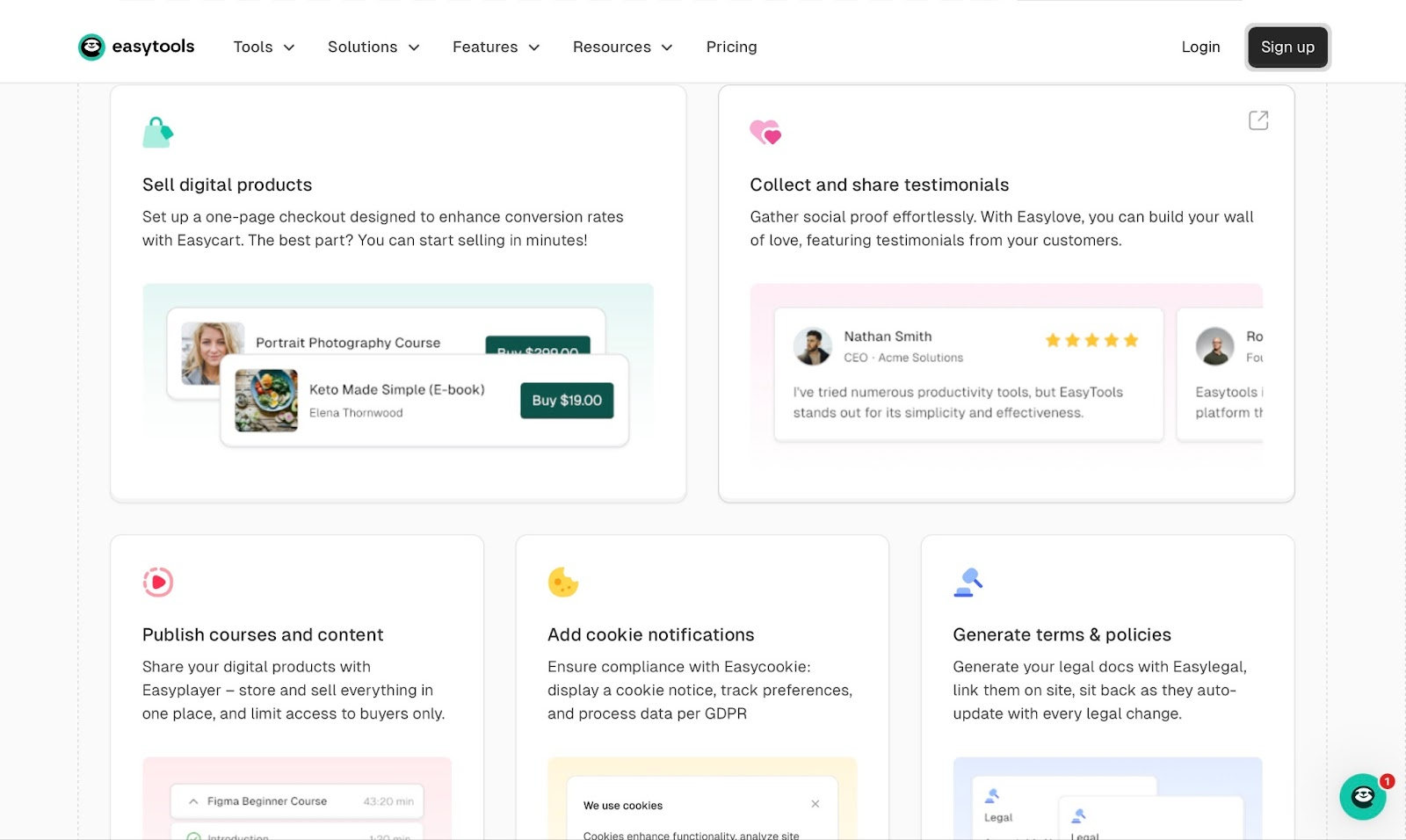Click the Elena Thornwood author name
1406x840 pixels.
(x=356, y=413)
